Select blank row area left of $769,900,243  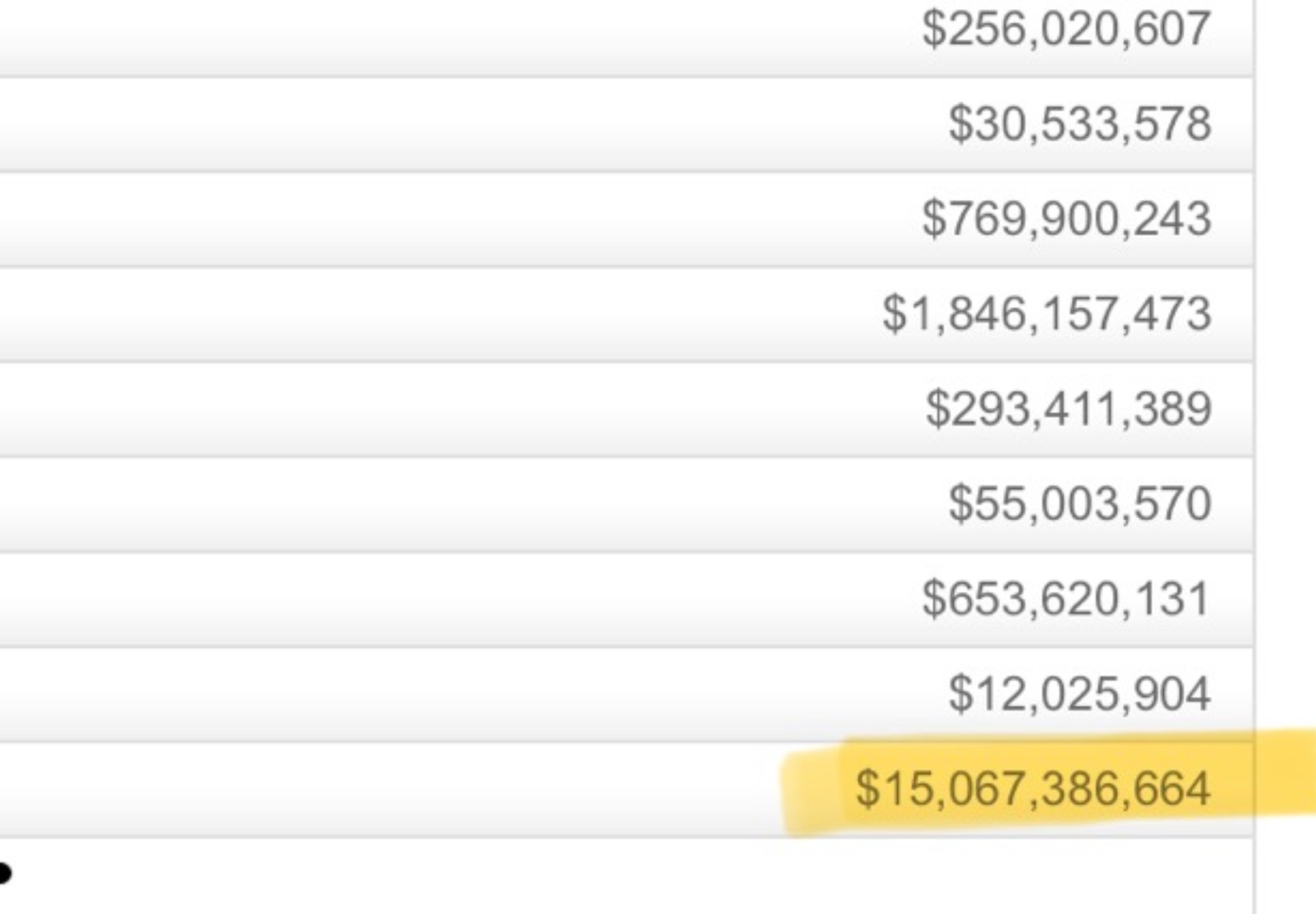(461, 220)
